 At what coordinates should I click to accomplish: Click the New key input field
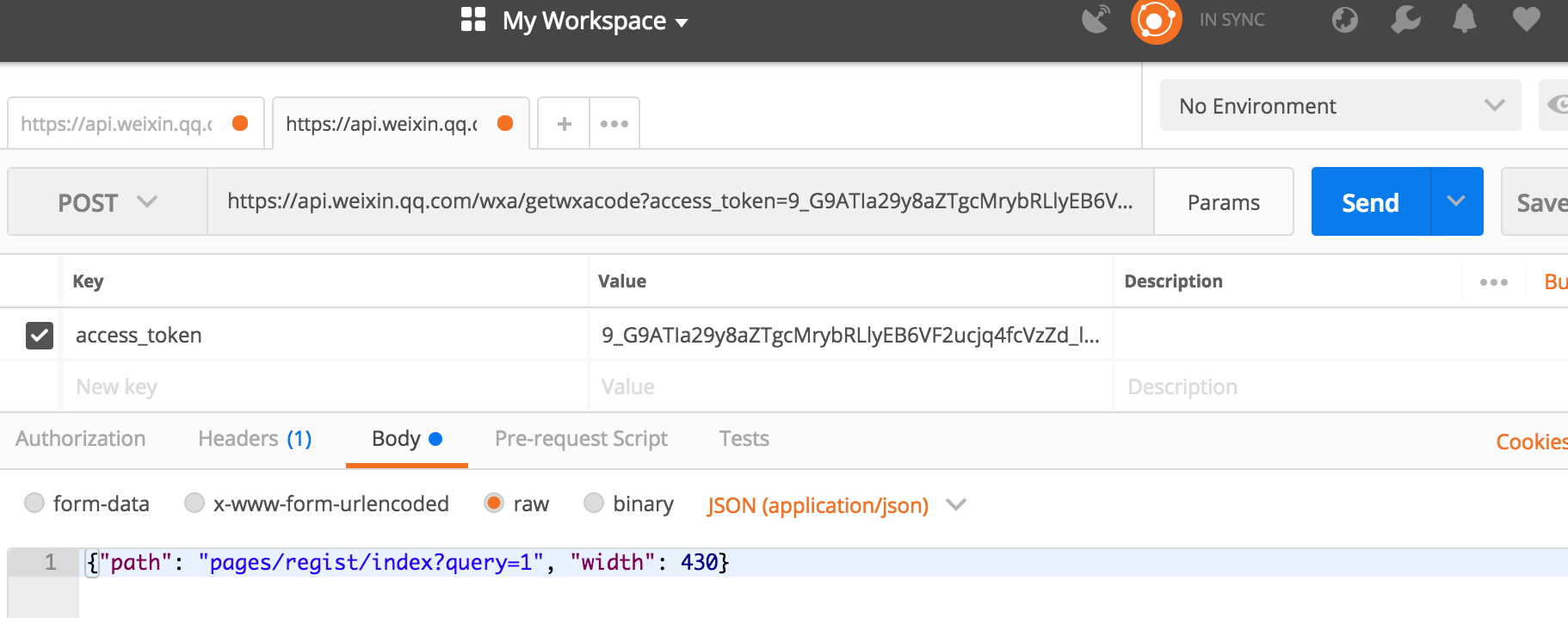point(325,386)
